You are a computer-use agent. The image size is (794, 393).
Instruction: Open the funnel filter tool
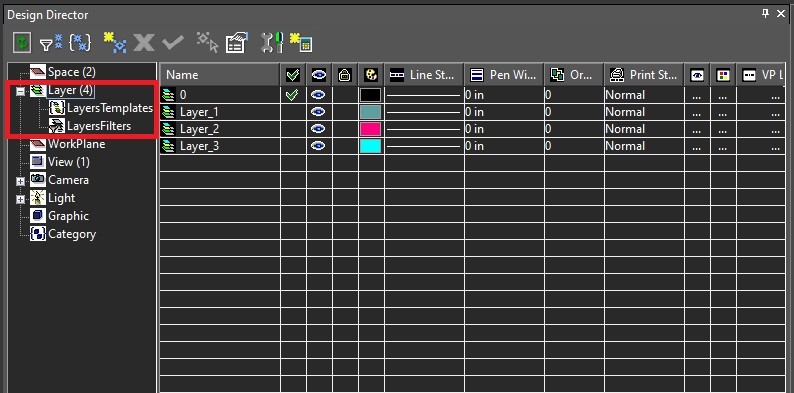point(51,44)
